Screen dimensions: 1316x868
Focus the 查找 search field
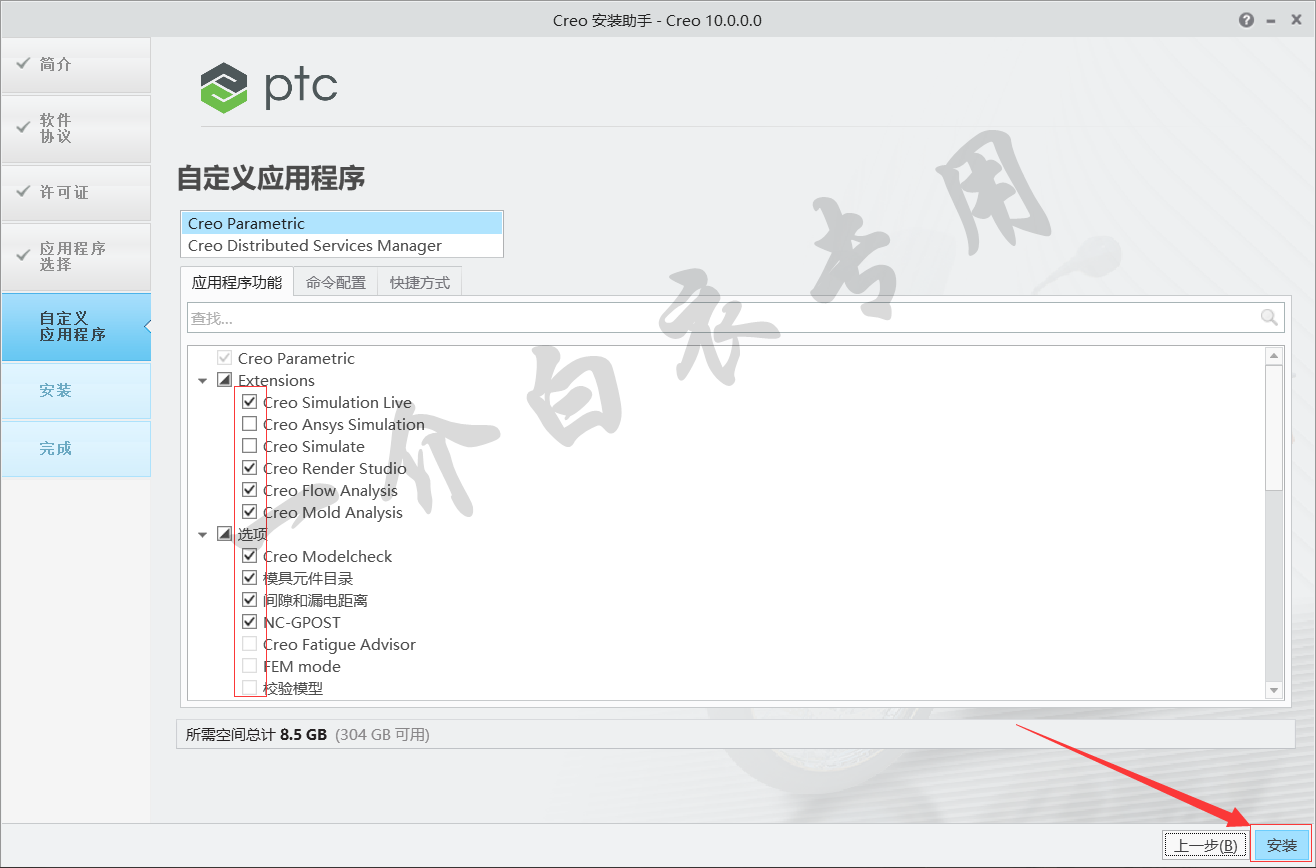[x=722, y=318]
